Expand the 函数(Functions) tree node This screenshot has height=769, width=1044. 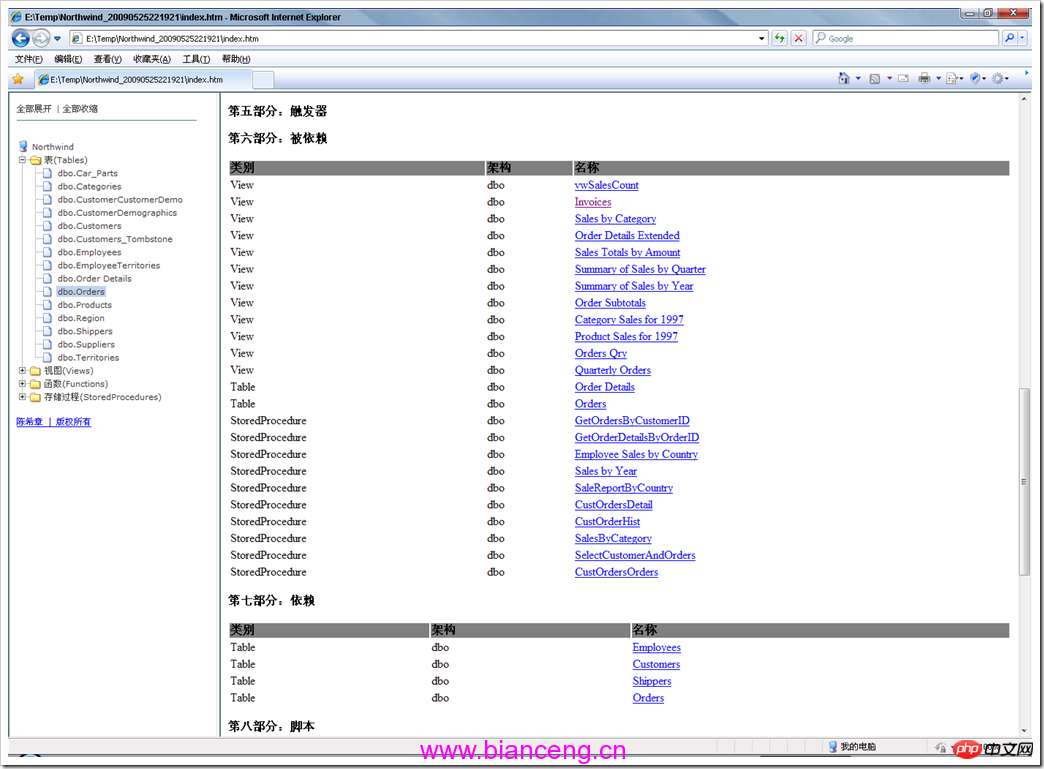[22, 384]
